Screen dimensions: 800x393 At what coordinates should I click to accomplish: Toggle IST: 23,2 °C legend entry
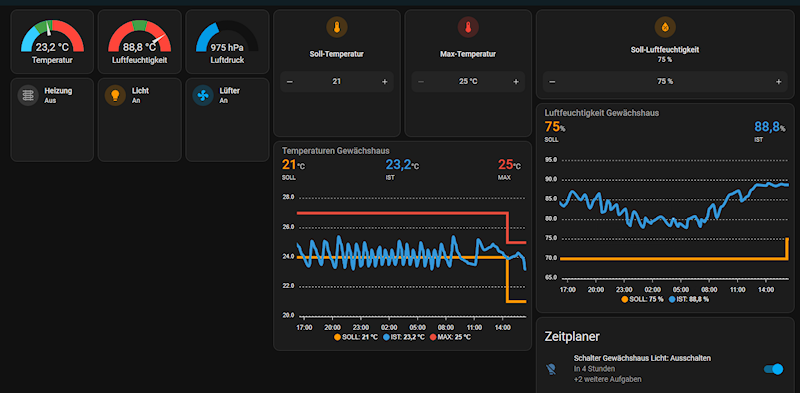(x=403, y=337)
